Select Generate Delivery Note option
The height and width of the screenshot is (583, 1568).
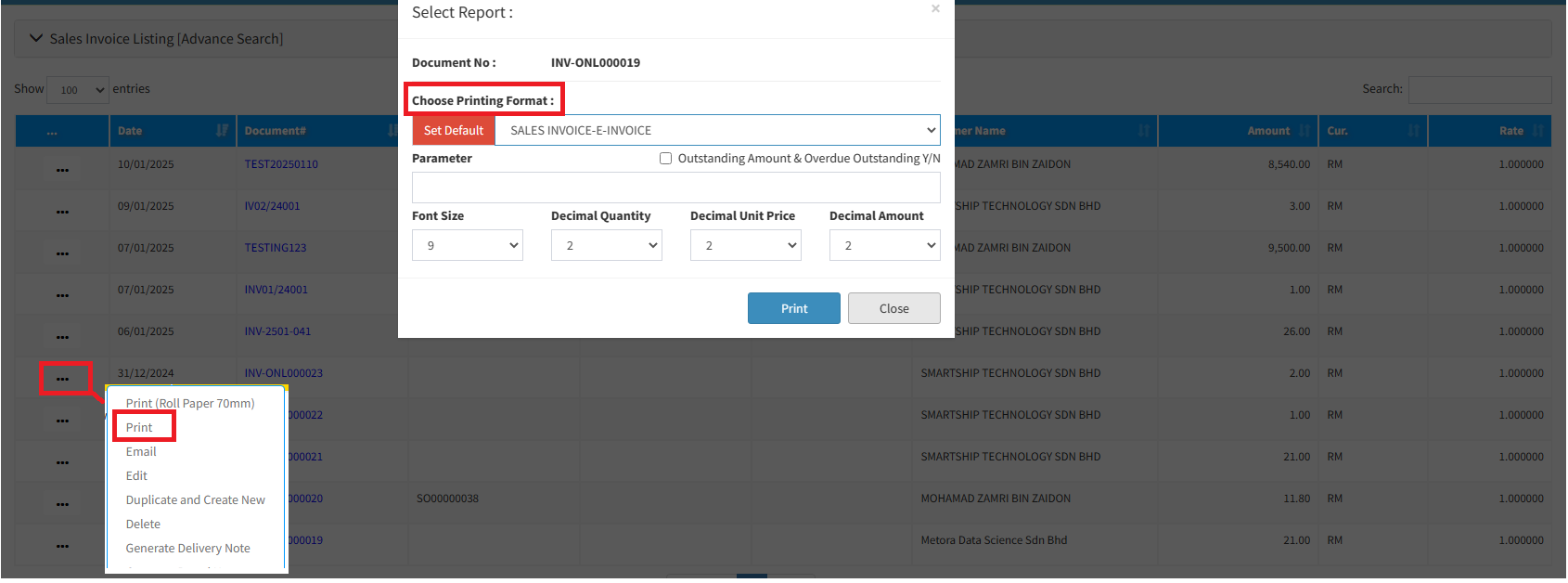[x=187, y=549]
